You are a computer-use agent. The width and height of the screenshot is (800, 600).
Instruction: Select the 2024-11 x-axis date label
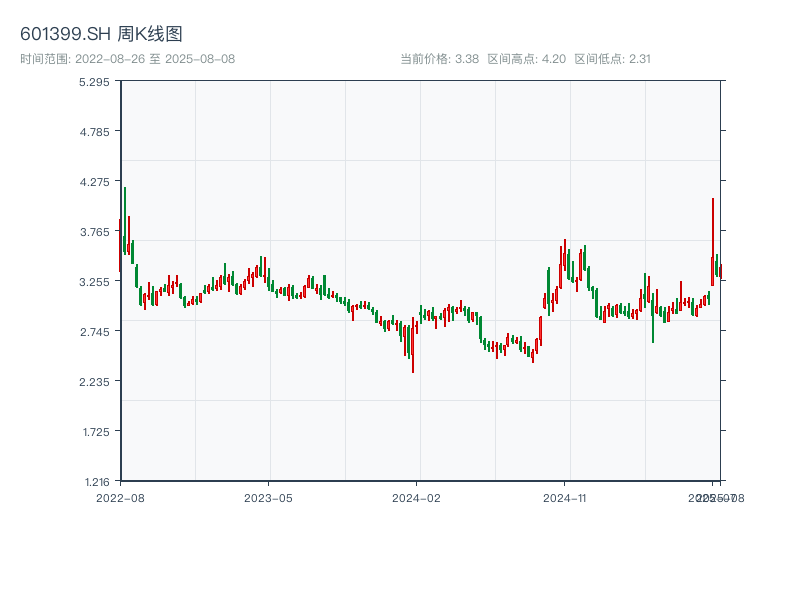(x=564, y=497)
